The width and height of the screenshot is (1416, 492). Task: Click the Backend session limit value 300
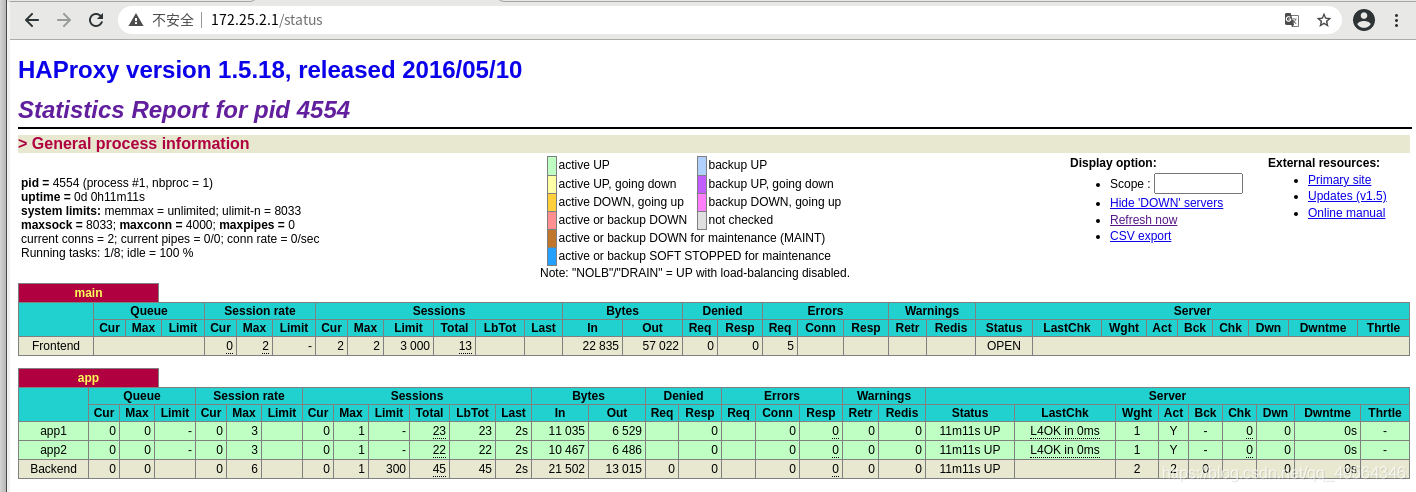(397, 469)
